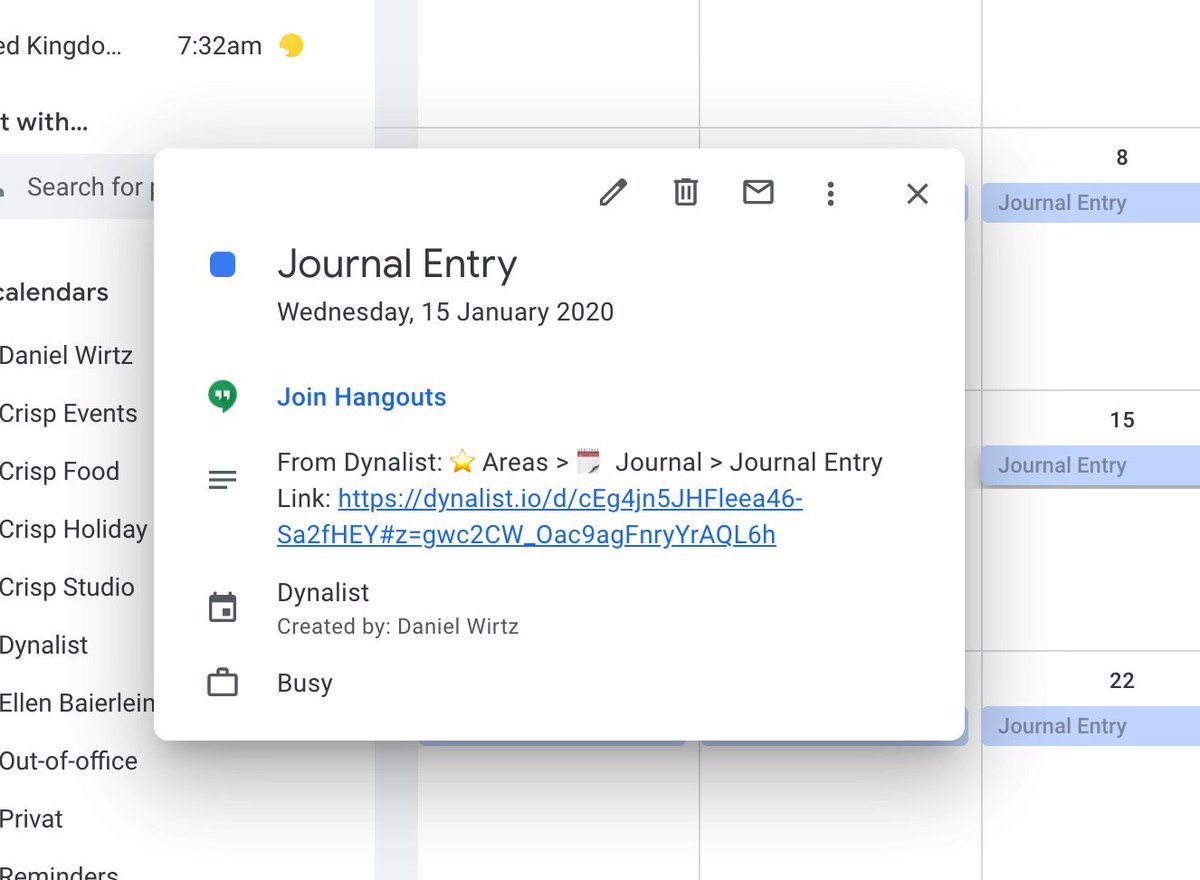The width and height of the screenshot is (1200, 880).
Task: Select the Crisp Events calendar
Action: (68, 413)
